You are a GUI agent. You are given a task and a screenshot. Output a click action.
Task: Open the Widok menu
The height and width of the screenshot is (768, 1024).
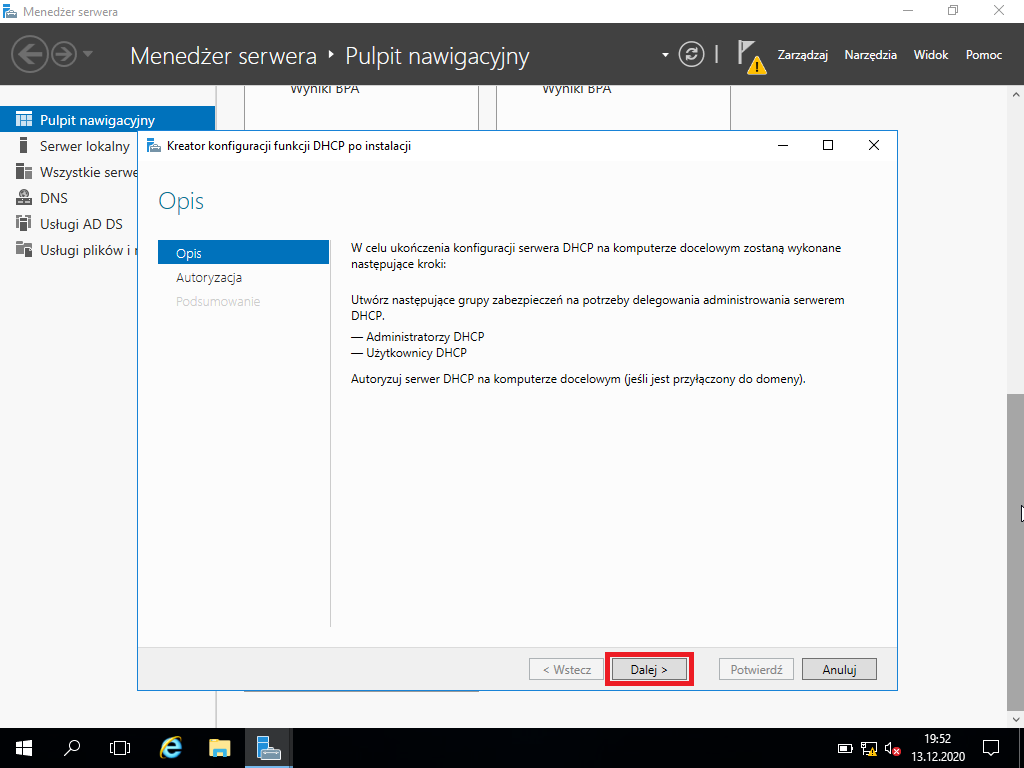click(x=931, y=55)
